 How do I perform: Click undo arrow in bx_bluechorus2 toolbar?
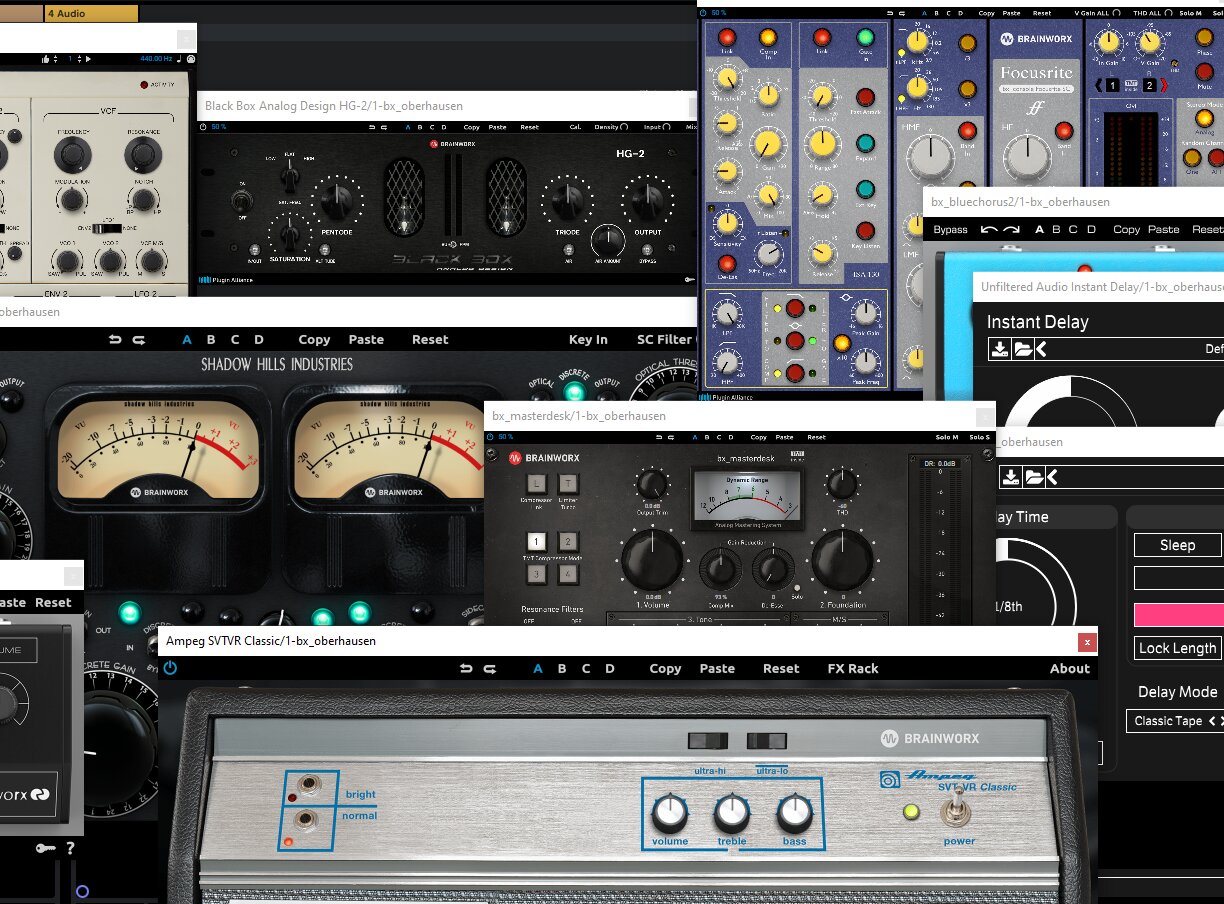click(990, 229)
